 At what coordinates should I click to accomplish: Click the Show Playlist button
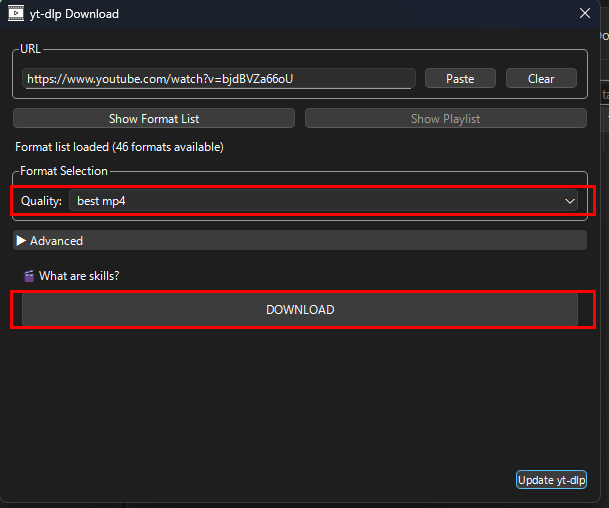445,119
